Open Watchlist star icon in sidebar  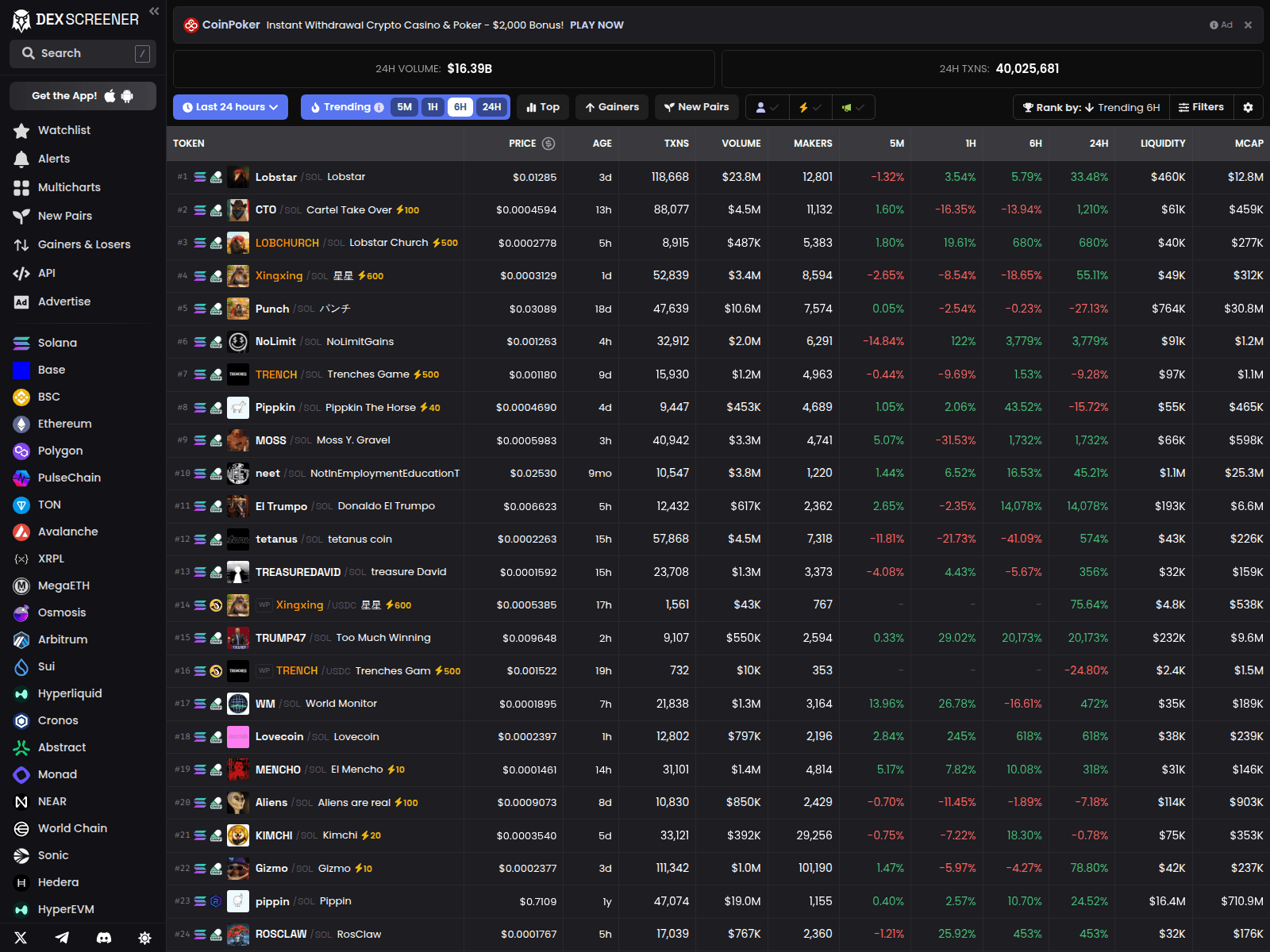point(21,130)
